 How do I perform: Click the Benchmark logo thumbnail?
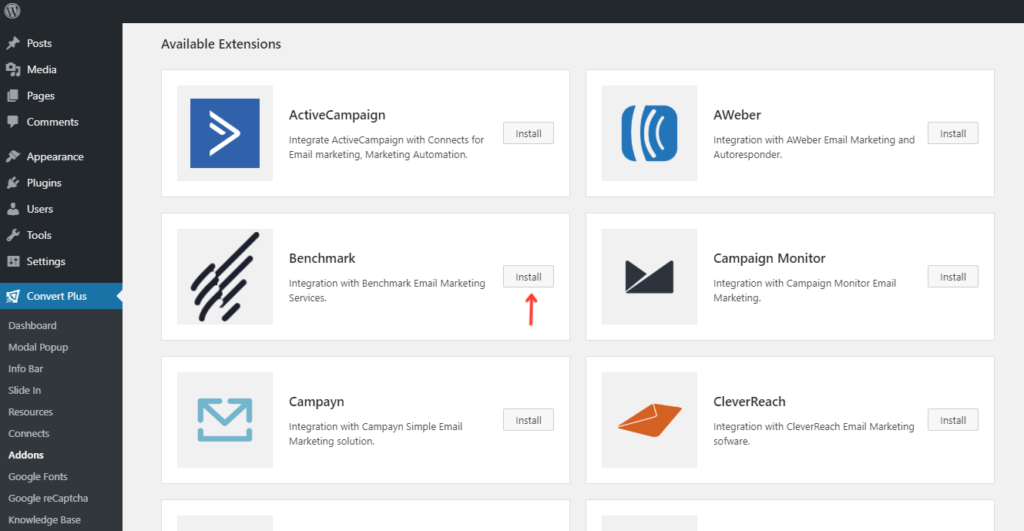pos(225,276)
